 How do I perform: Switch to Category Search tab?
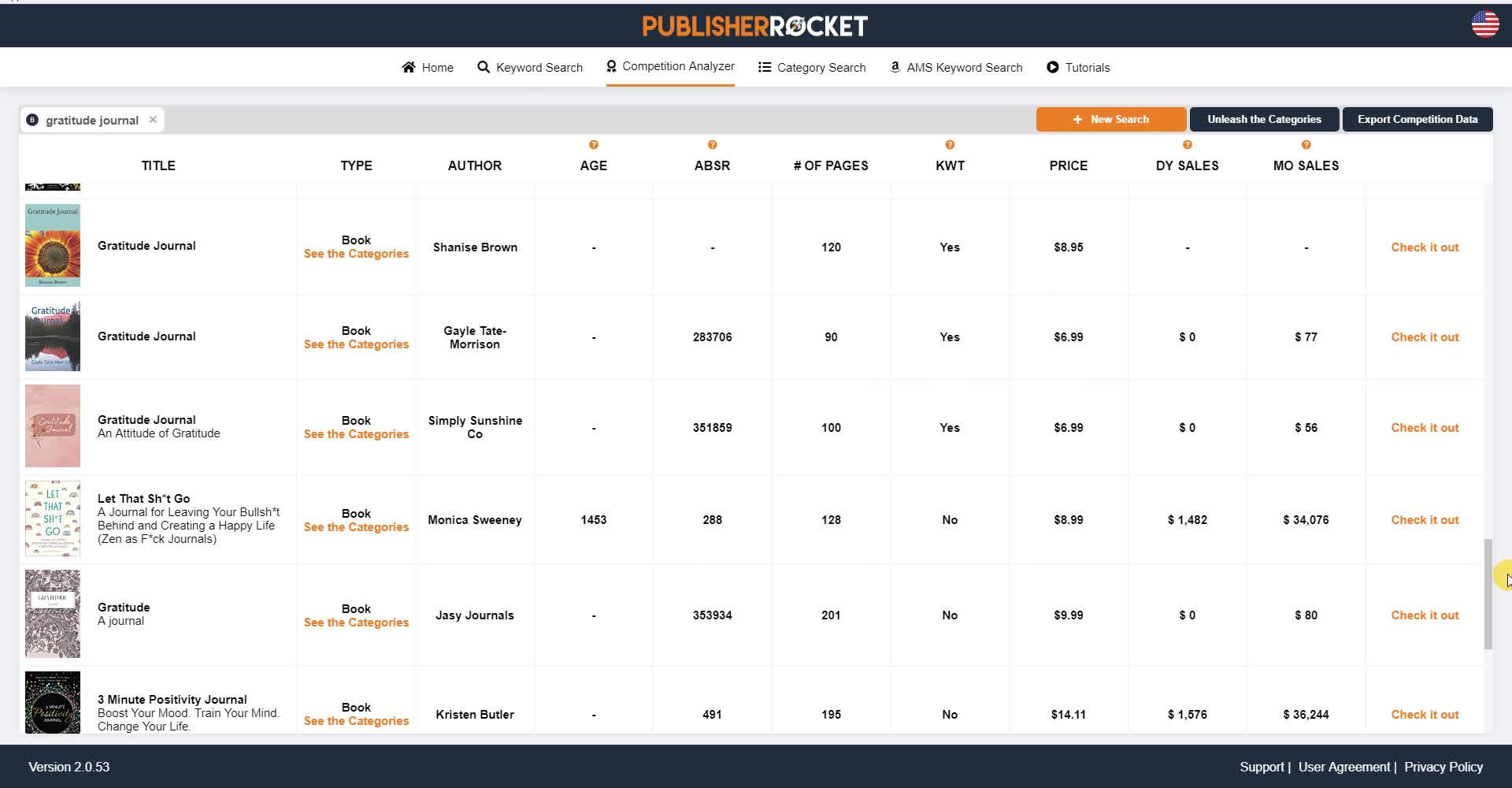(x=812, y=68)
